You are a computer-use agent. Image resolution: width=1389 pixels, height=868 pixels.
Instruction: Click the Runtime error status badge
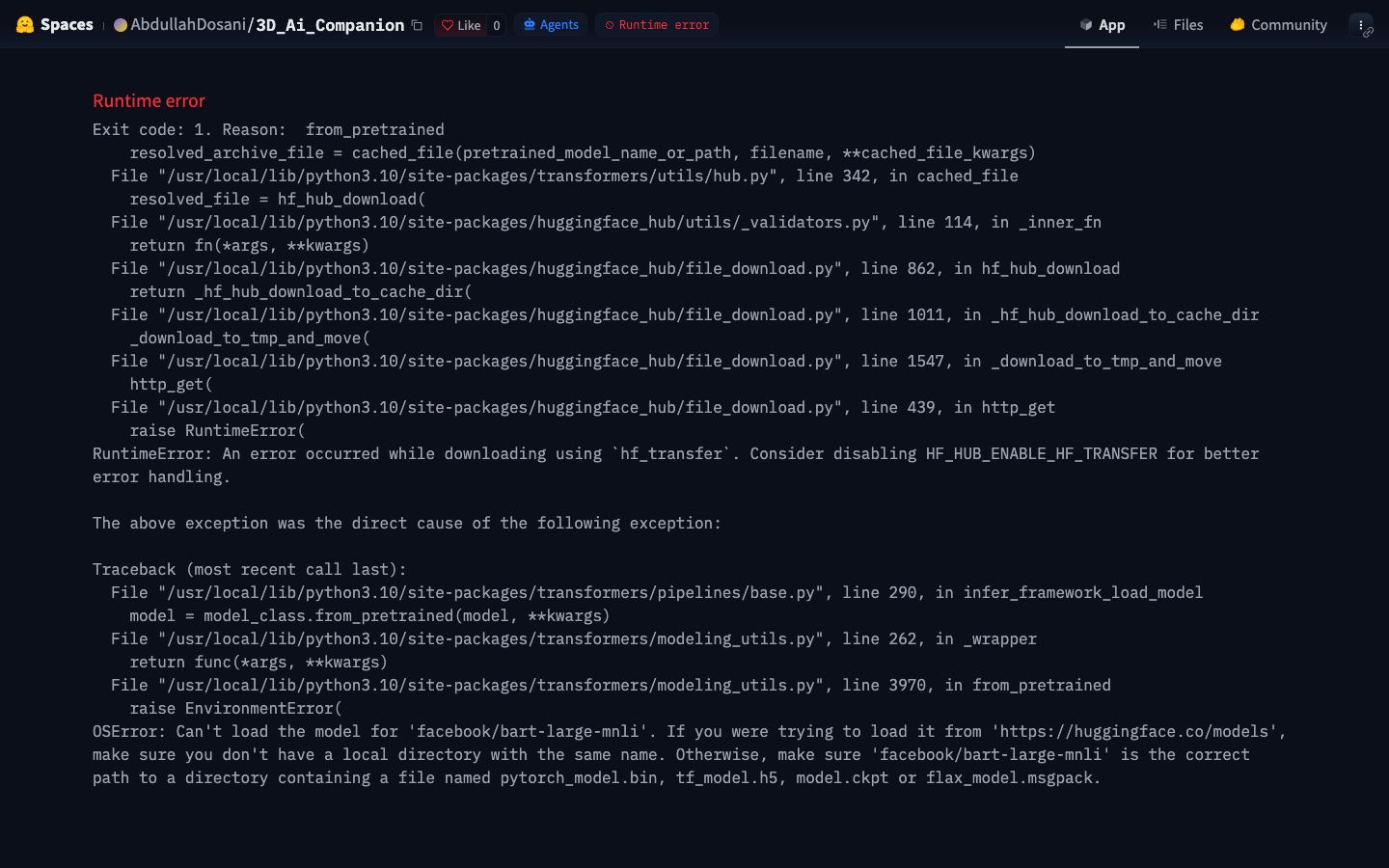(657, 25)
